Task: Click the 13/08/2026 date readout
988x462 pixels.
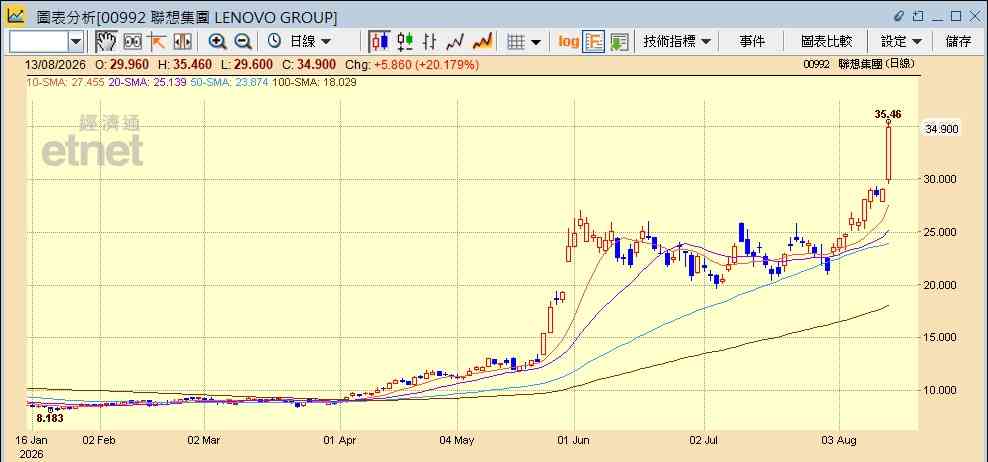Action: 55,64
